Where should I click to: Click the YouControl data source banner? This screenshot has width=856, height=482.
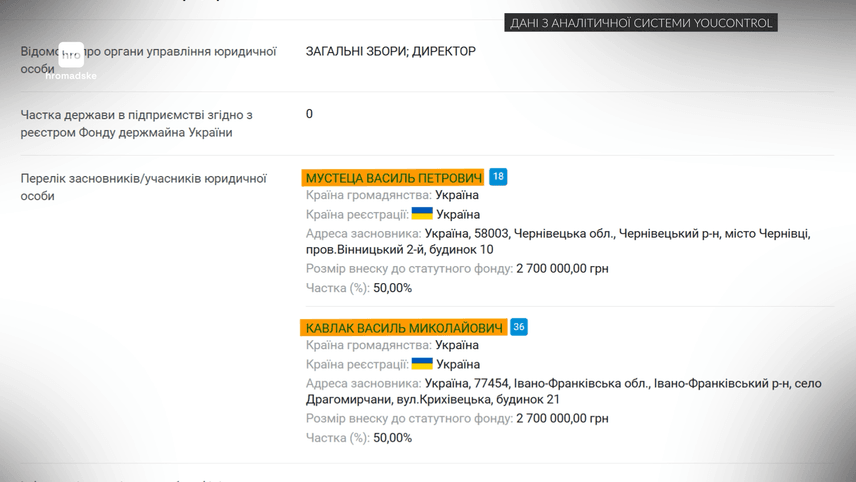click(x=640, y=23)
